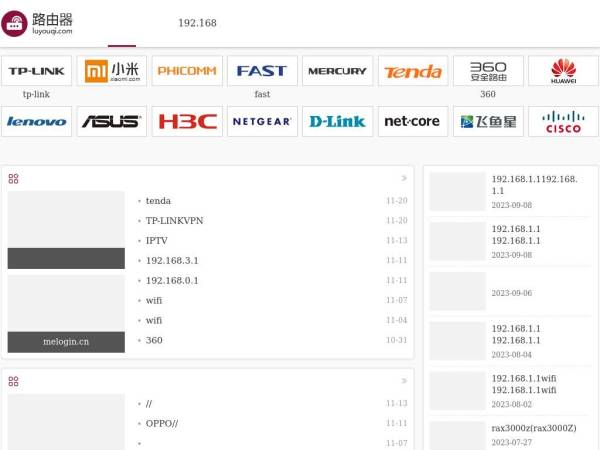Open the 192.168 navigation tab

click(197, 23)
